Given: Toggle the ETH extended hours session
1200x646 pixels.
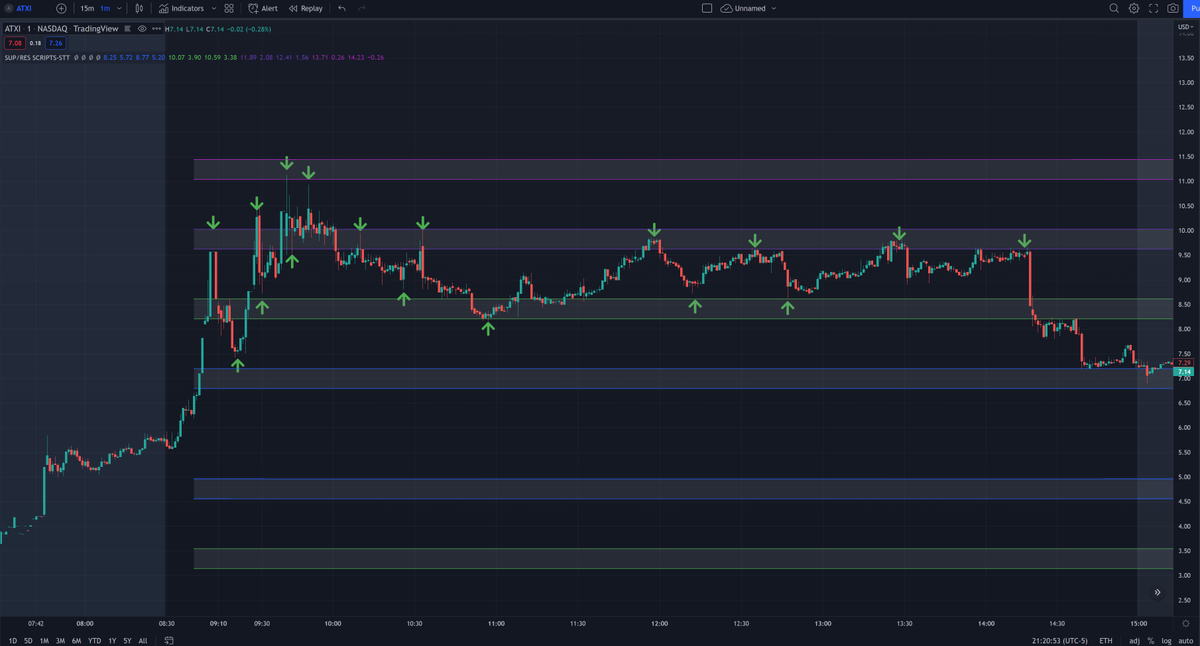Looking at the screenshot, I should click(x=1106, y=640).
